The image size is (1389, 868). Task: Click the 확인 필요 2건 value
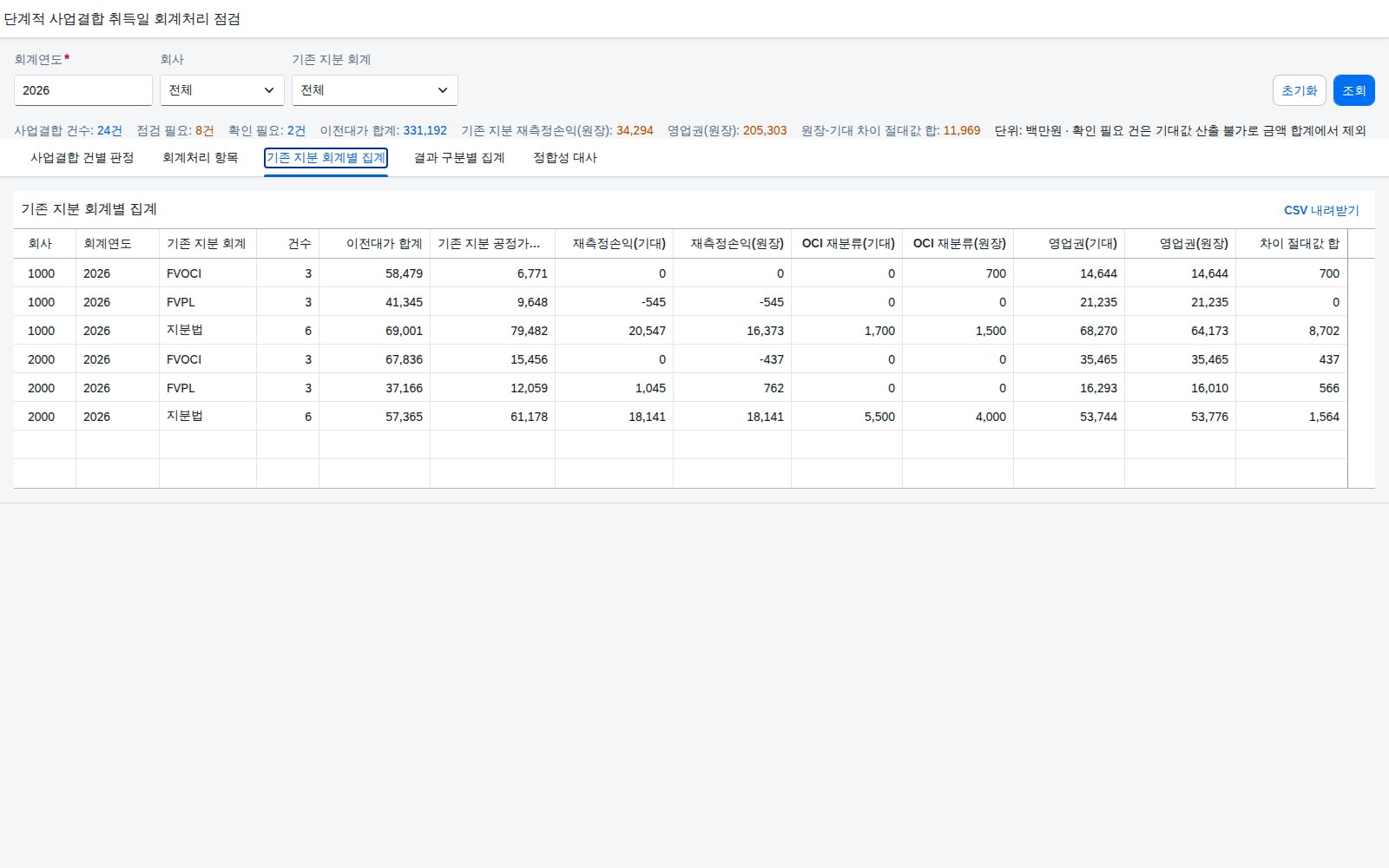point(296,130)
